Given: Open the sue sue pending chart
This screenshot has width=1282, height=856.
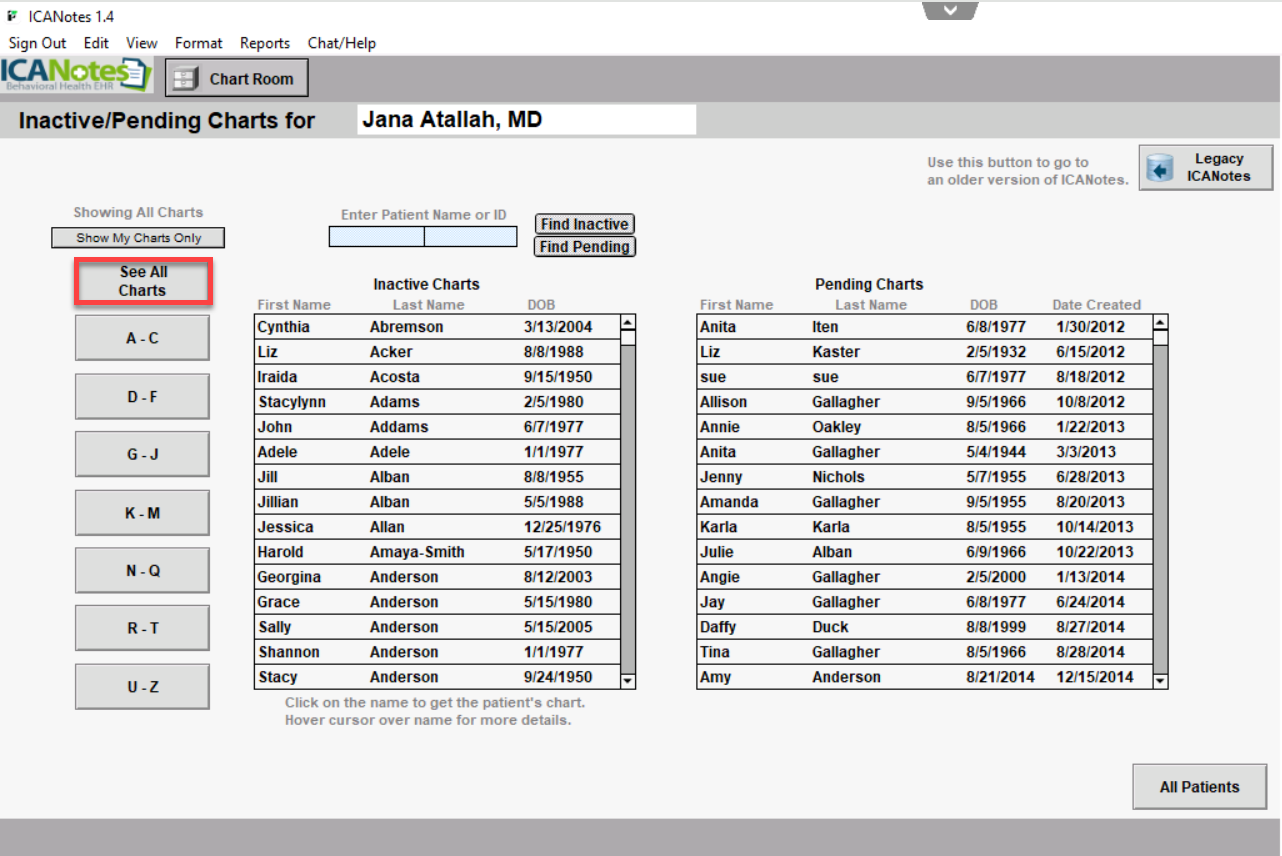Looking at the screenshot, I should point(925,377).
